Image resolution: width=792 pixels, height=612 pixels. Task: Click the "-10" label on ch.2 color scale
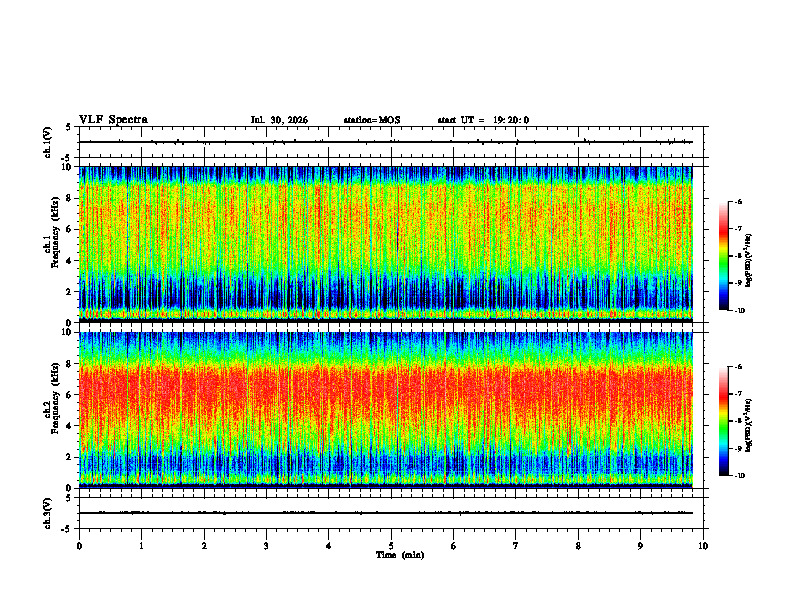(739, 475)
